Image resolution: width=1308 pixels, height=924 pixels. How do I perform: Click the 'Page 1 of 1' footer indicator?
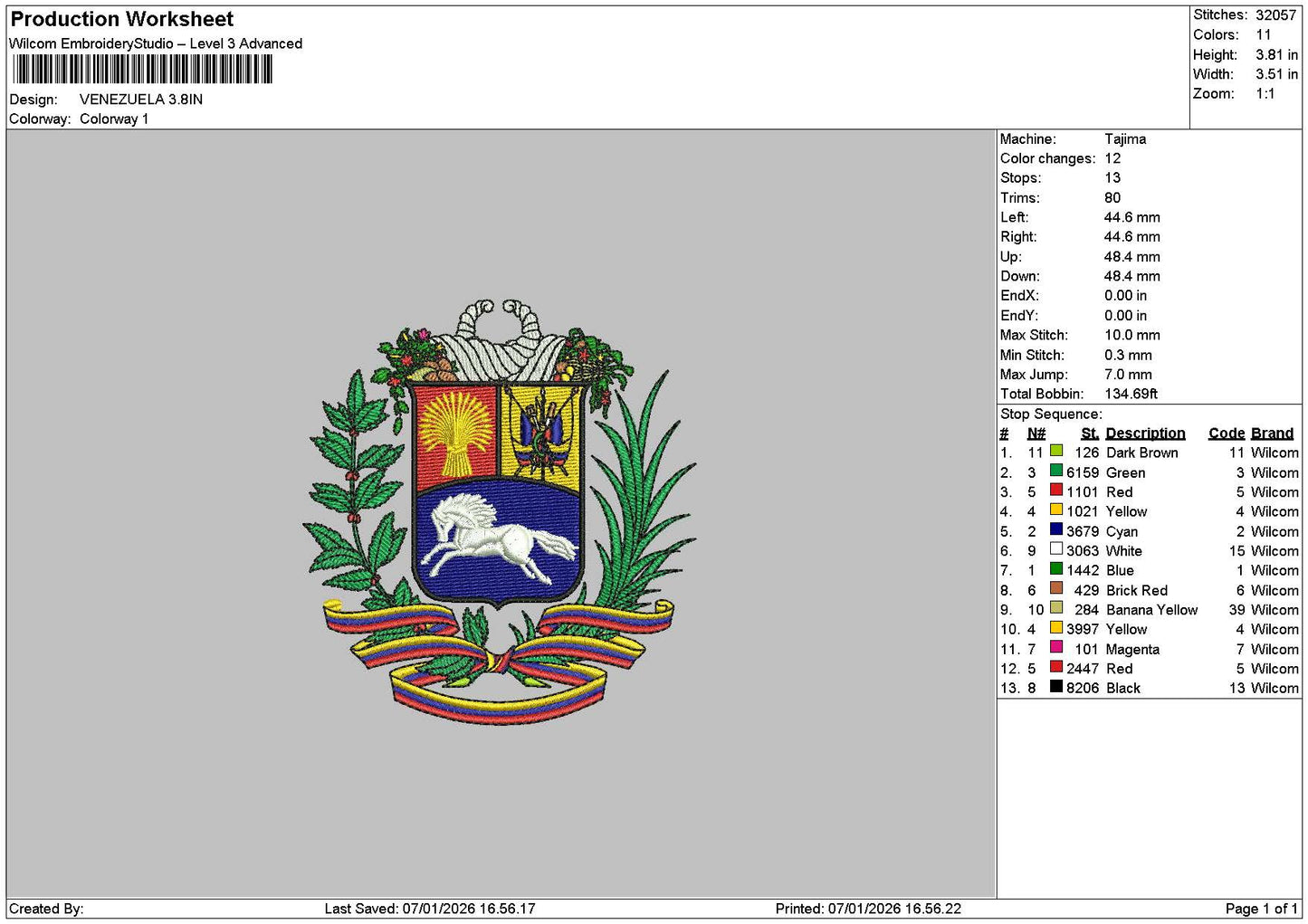(x=1262, y=909)
